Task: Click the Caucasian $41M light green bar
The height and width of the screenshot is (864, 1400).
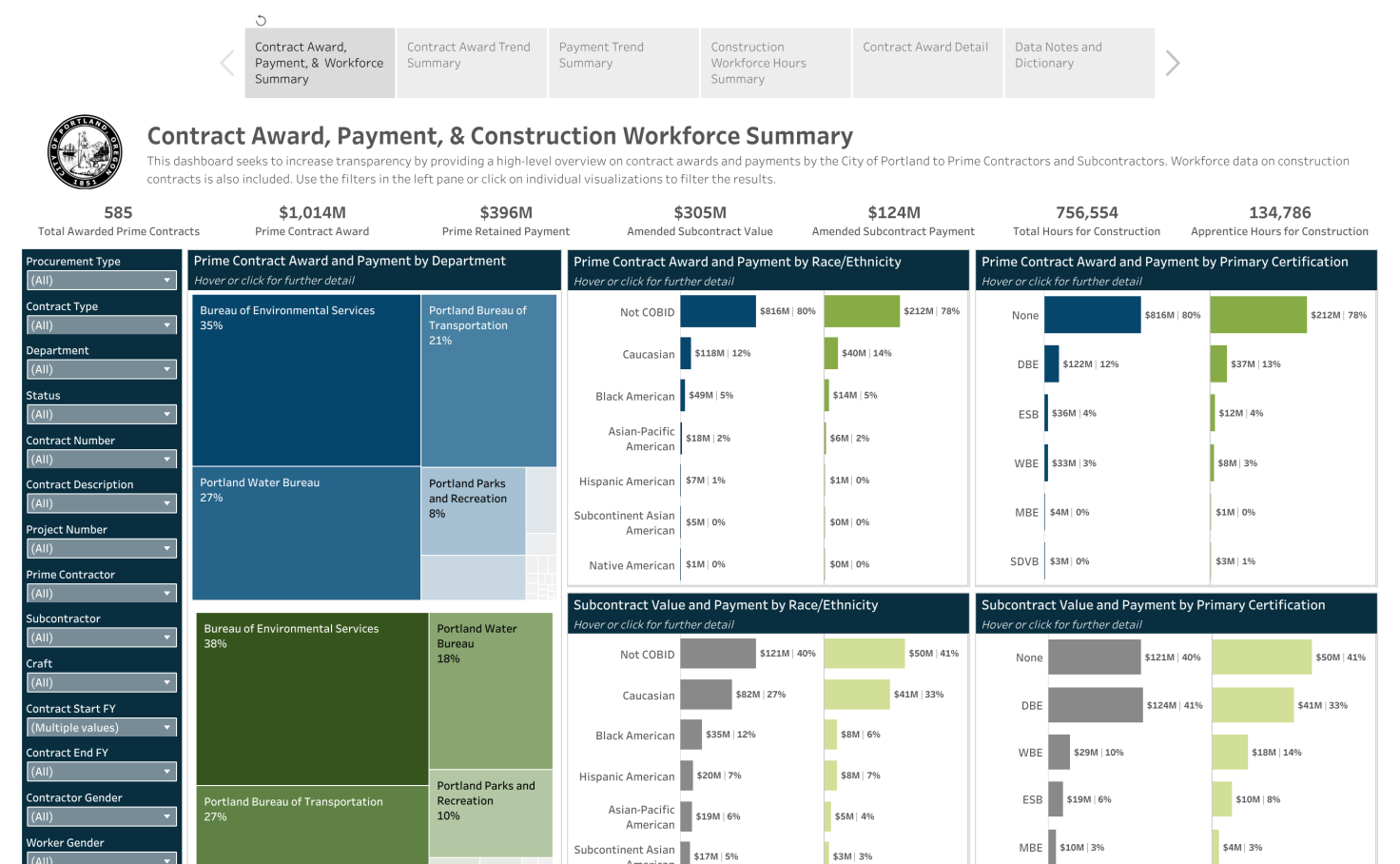Action: 857,695
